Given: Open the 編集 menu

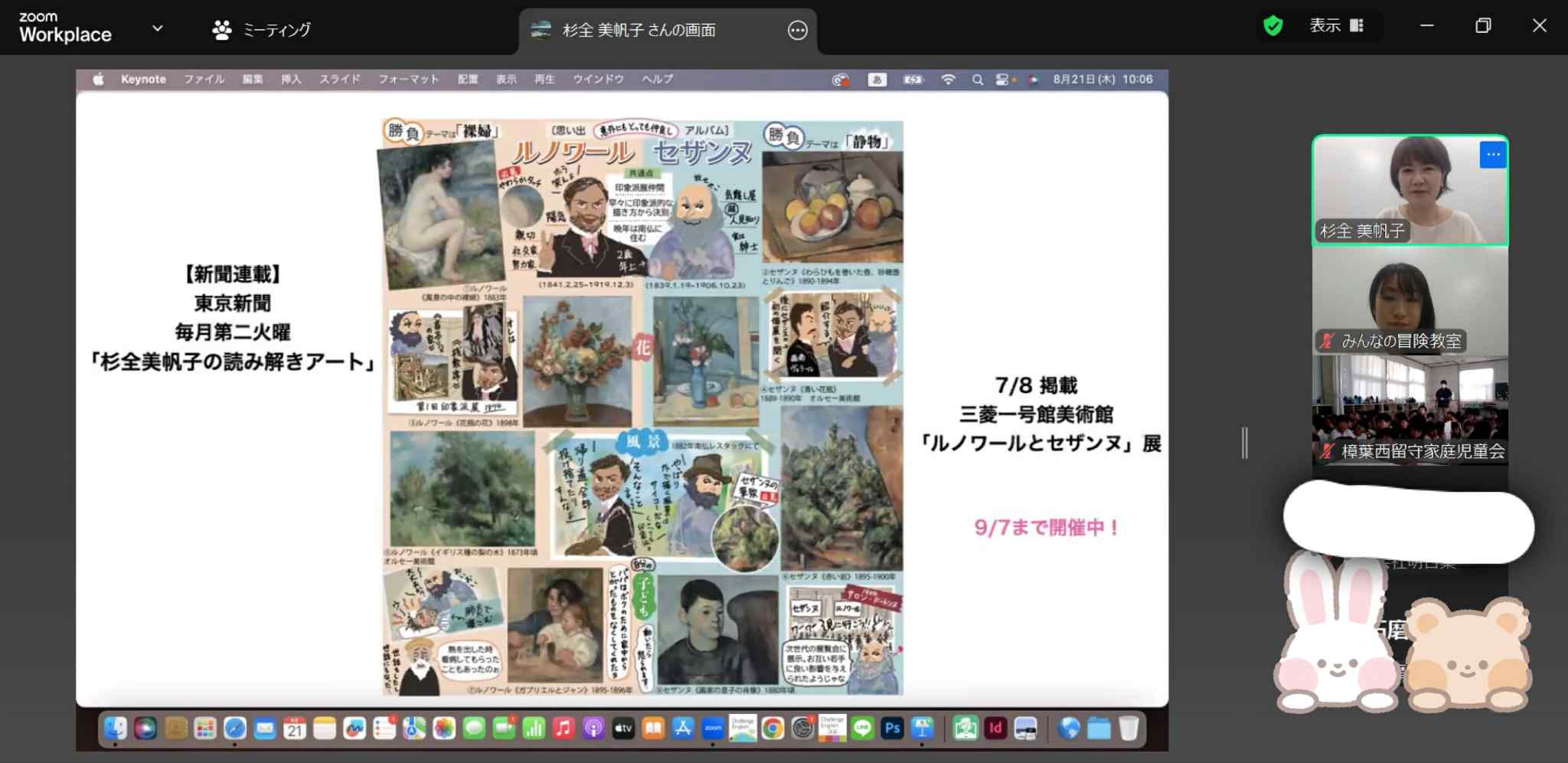Looking at the screenshot, I should pos(253,79).
